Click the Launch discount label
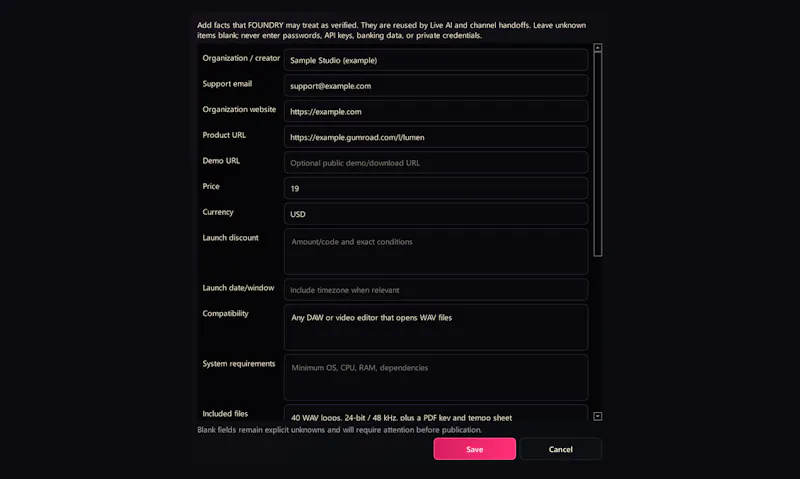 click(x=230, y=238)
